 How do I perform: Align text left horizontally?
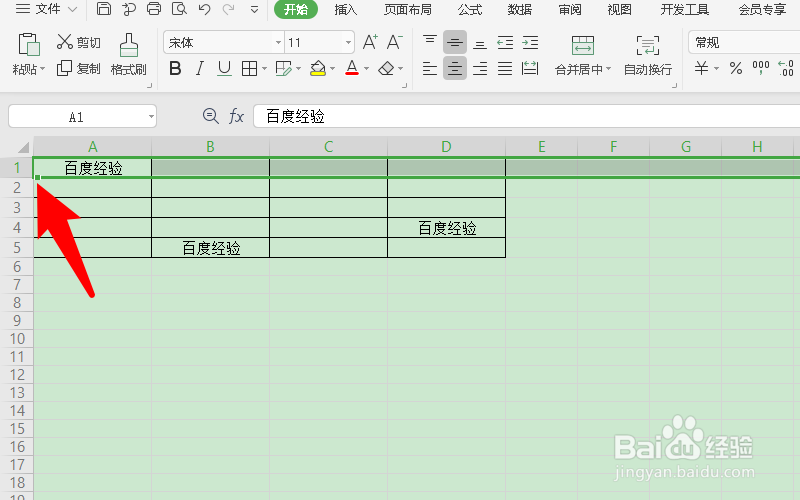pyautogui.click(x=430, y=68)
